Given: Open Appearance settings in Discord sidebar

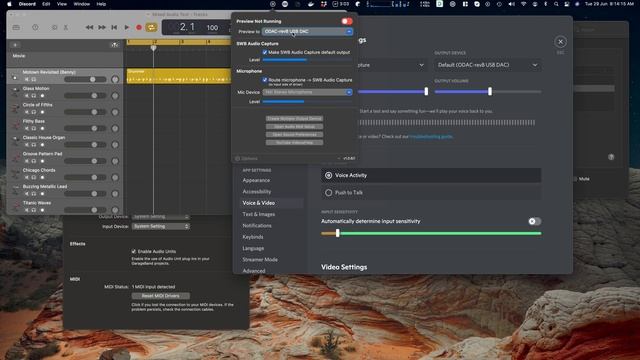Looking at the screenshot, I should [256, 180].
